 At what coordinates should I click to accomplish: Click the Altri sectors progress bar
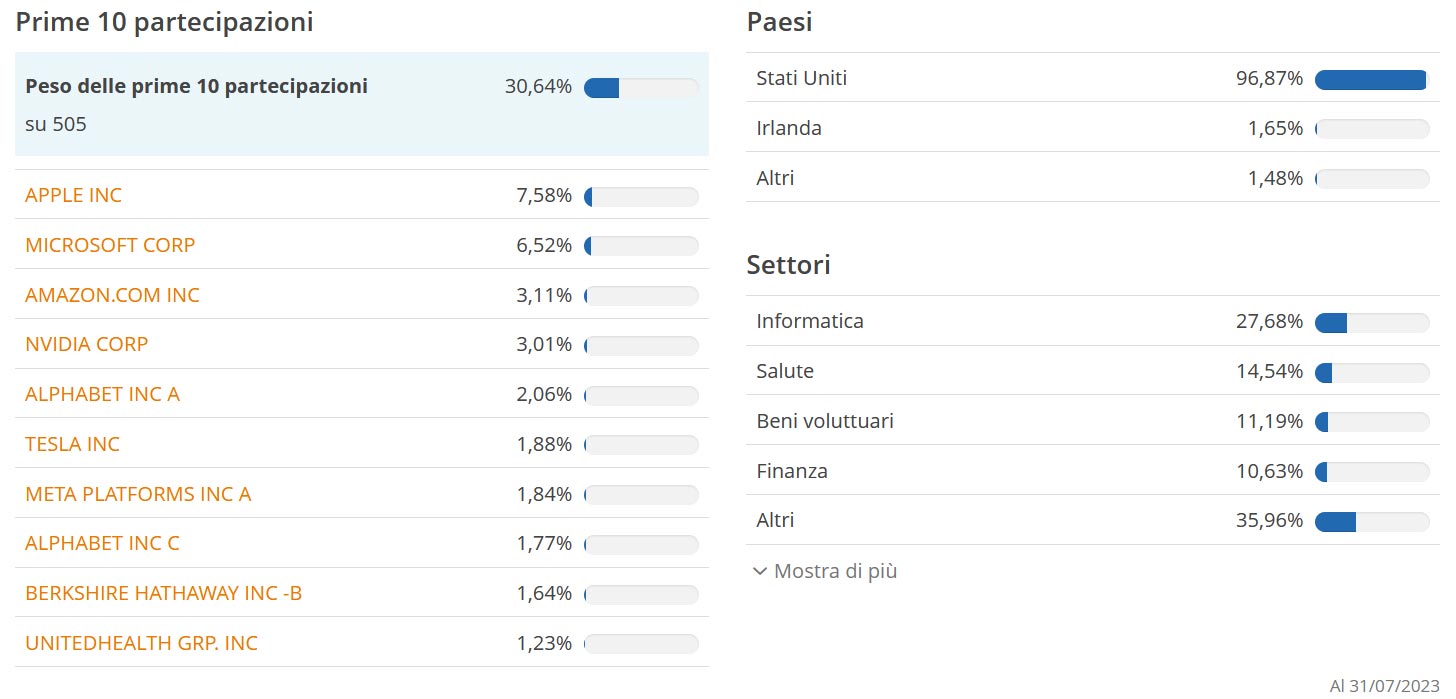1372,522
